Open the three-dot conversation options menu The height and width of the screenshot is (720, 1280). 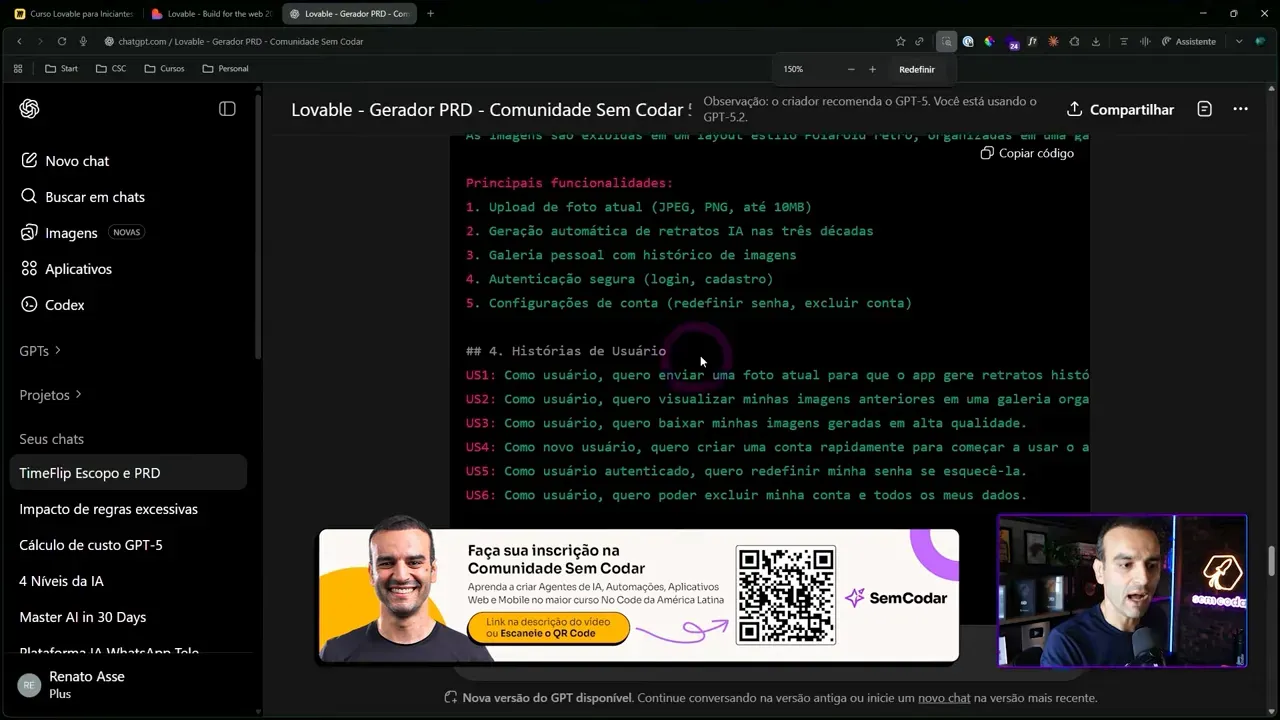click(x=1240, y=109)
